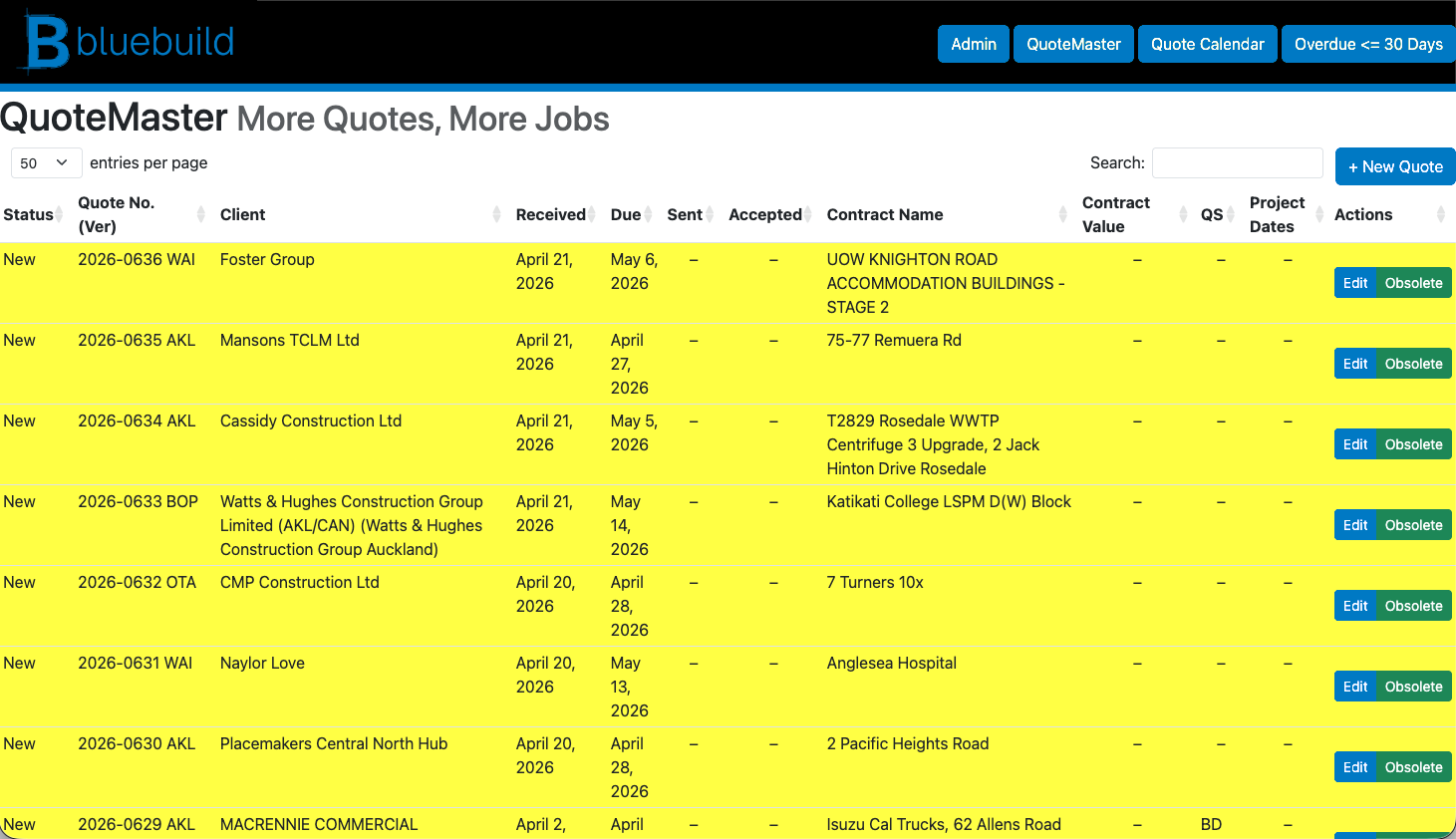Select client Foster Group
The width and height of the screenshot is (1456, 839).
[267, 259]
